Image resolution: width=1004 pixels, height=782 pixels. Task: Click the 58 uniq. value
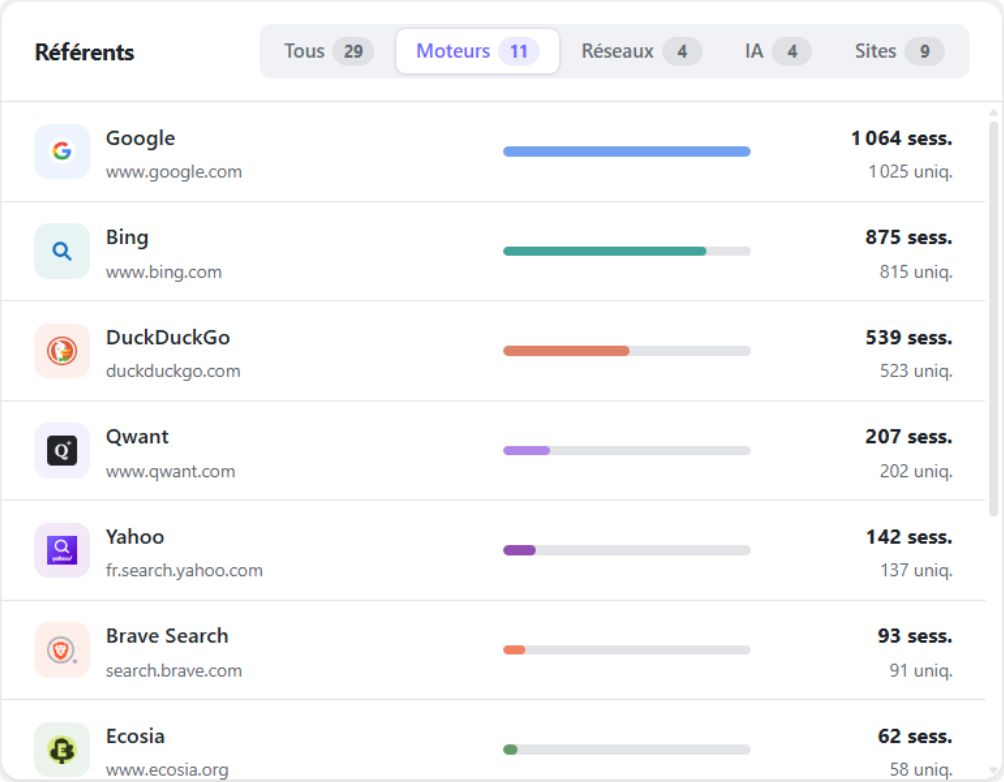921,769
